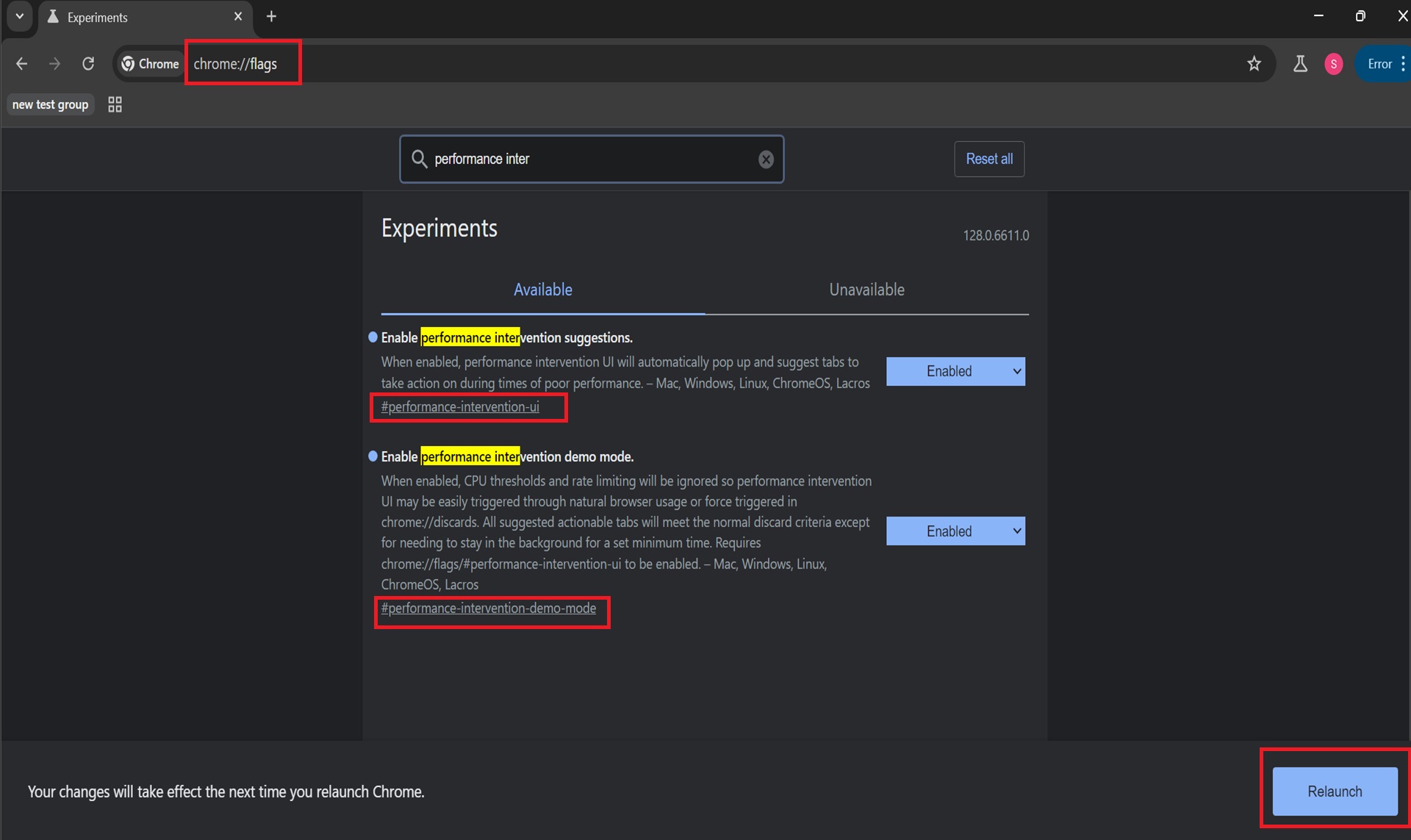Switch to the Unavailable tab
The image size is (1411, 840).
point(866,289)
